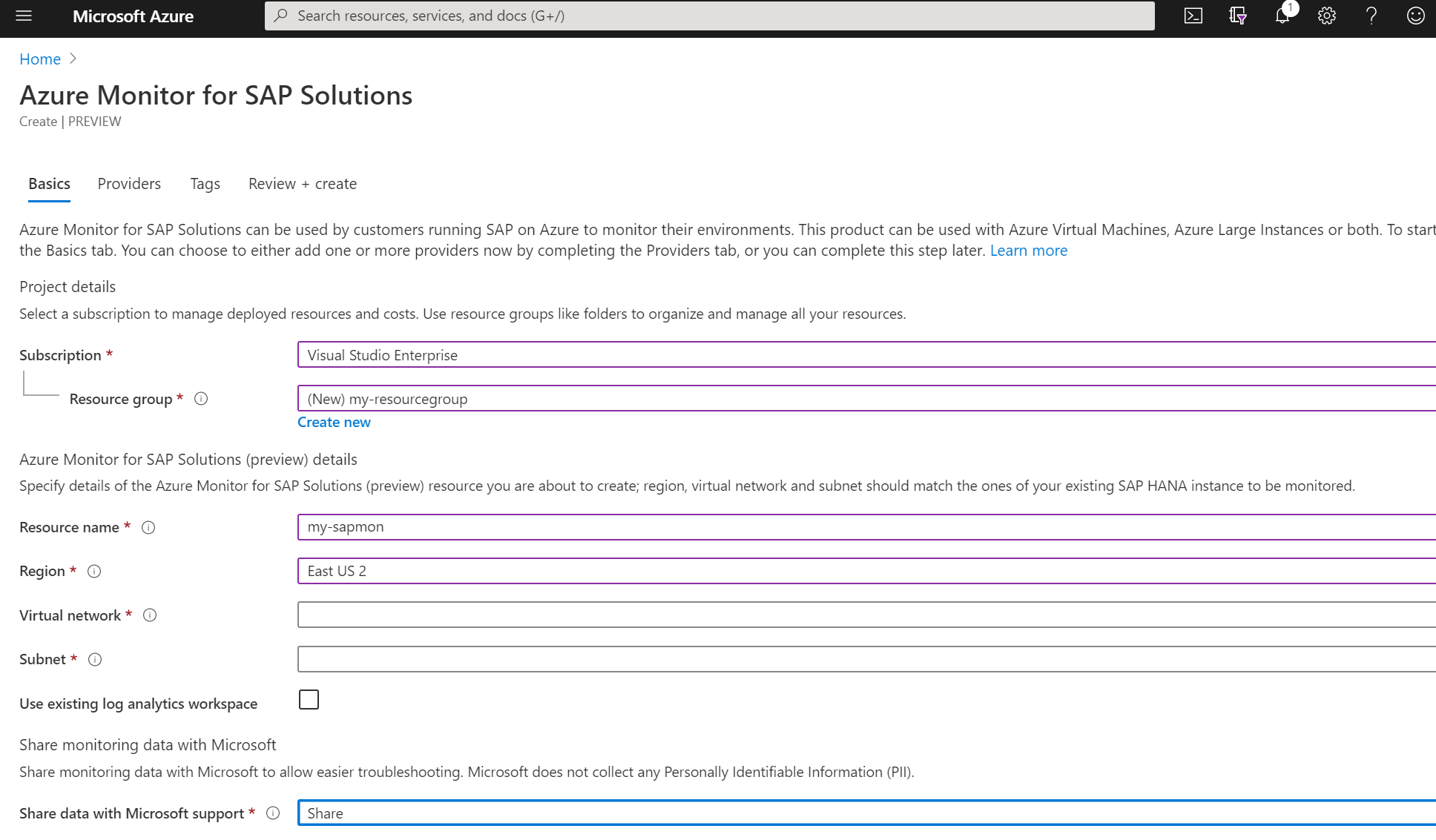The image size is (1436, 840).
Task: Click the Create | PREVIEW subtitle
Action: [x=70, y=122]
